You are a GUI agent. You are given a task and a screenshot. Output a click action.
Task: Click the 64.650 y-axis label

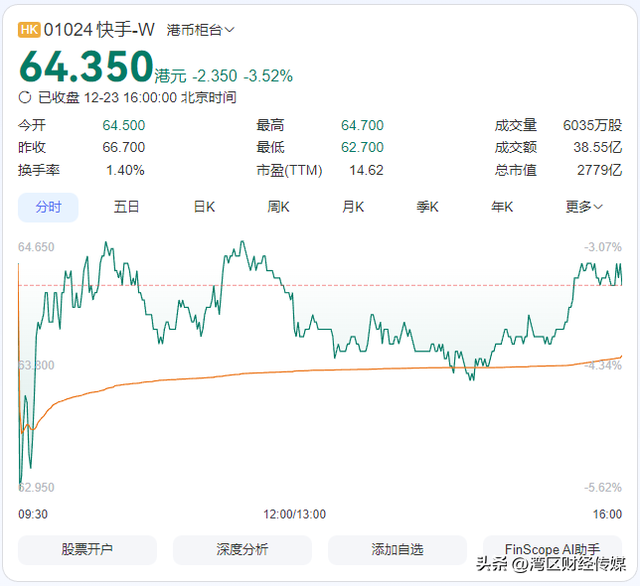36,247
